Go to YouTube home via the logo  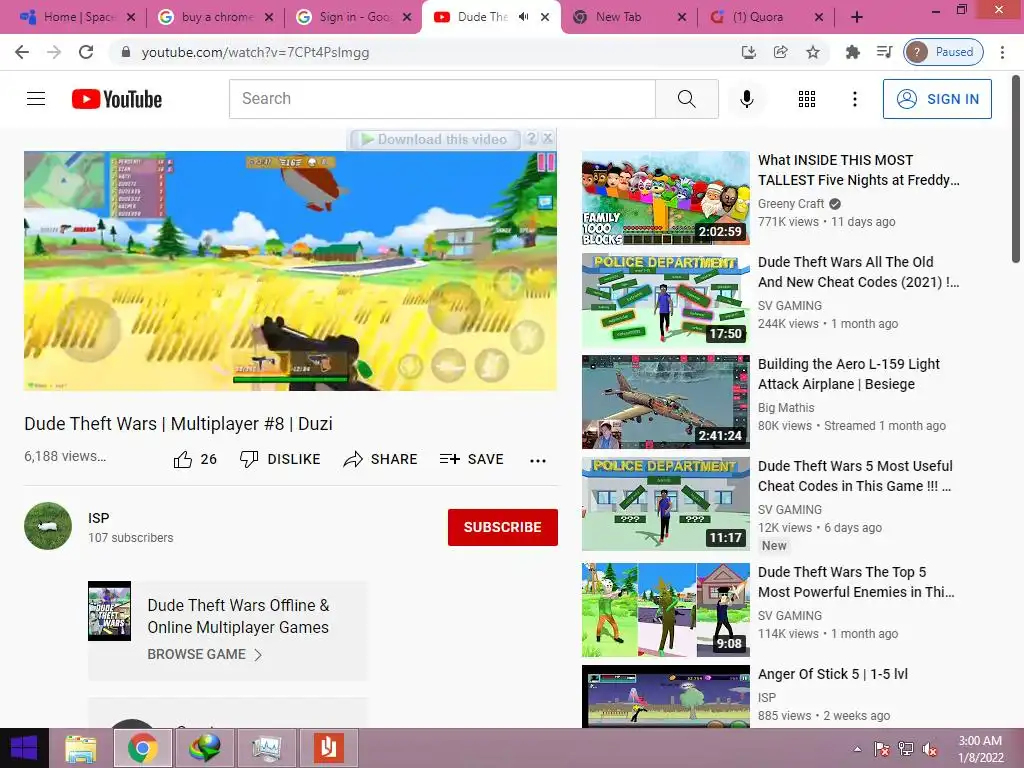click(x=117, y=99)
